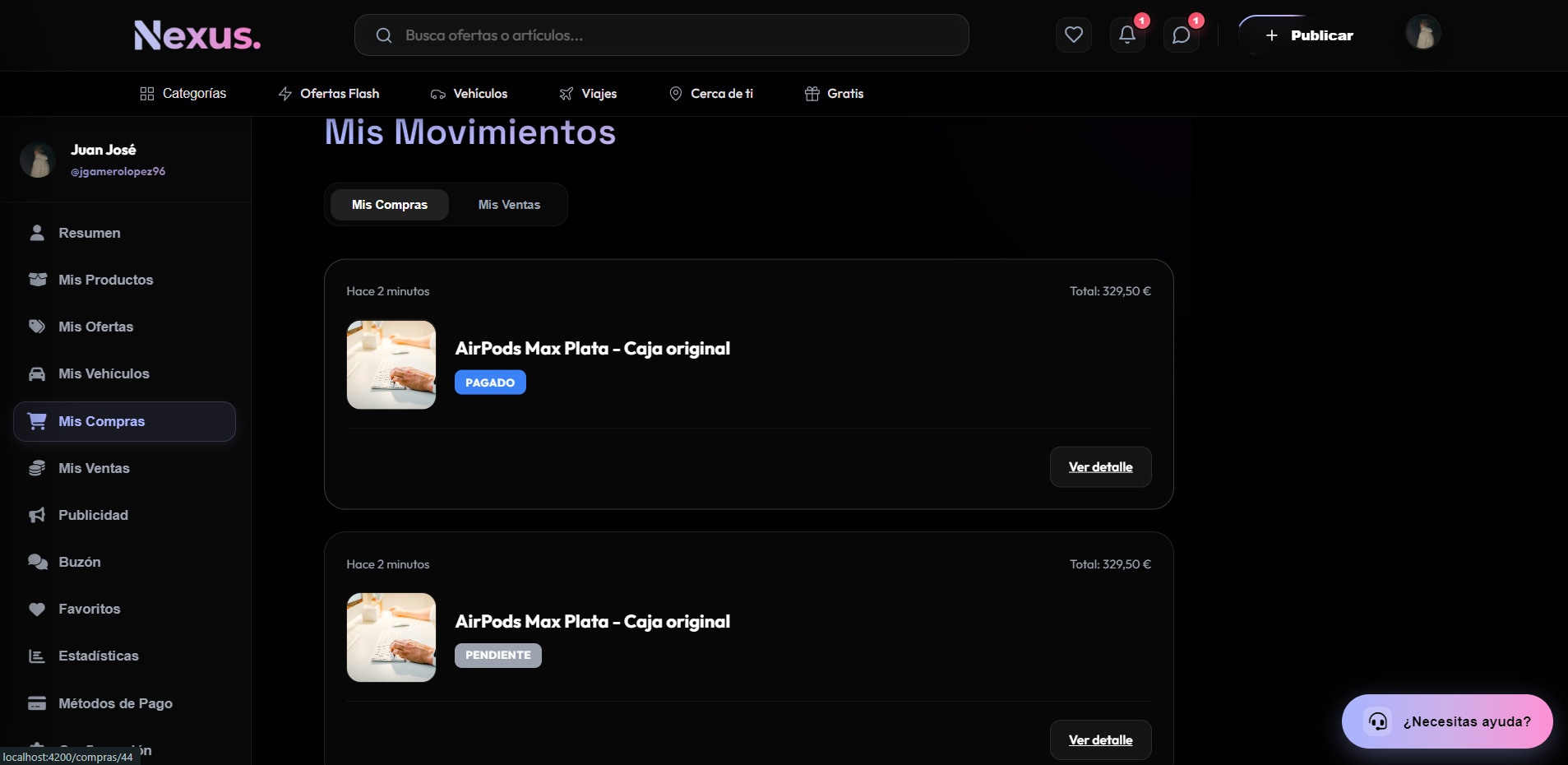Image resolution: width=1568 pixels, height=765 pixels.
Task: Click Hace 2 minutos in the PENDIENTE order
Action: point(388,564)
